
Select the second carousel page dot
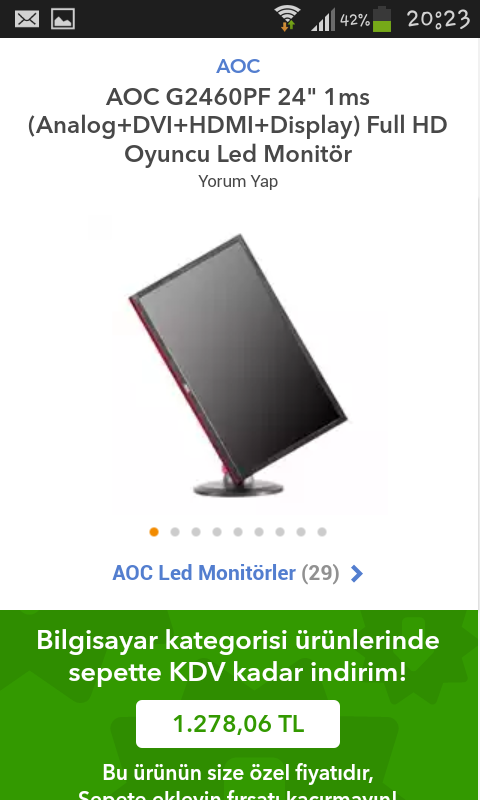tap(175, 532)
